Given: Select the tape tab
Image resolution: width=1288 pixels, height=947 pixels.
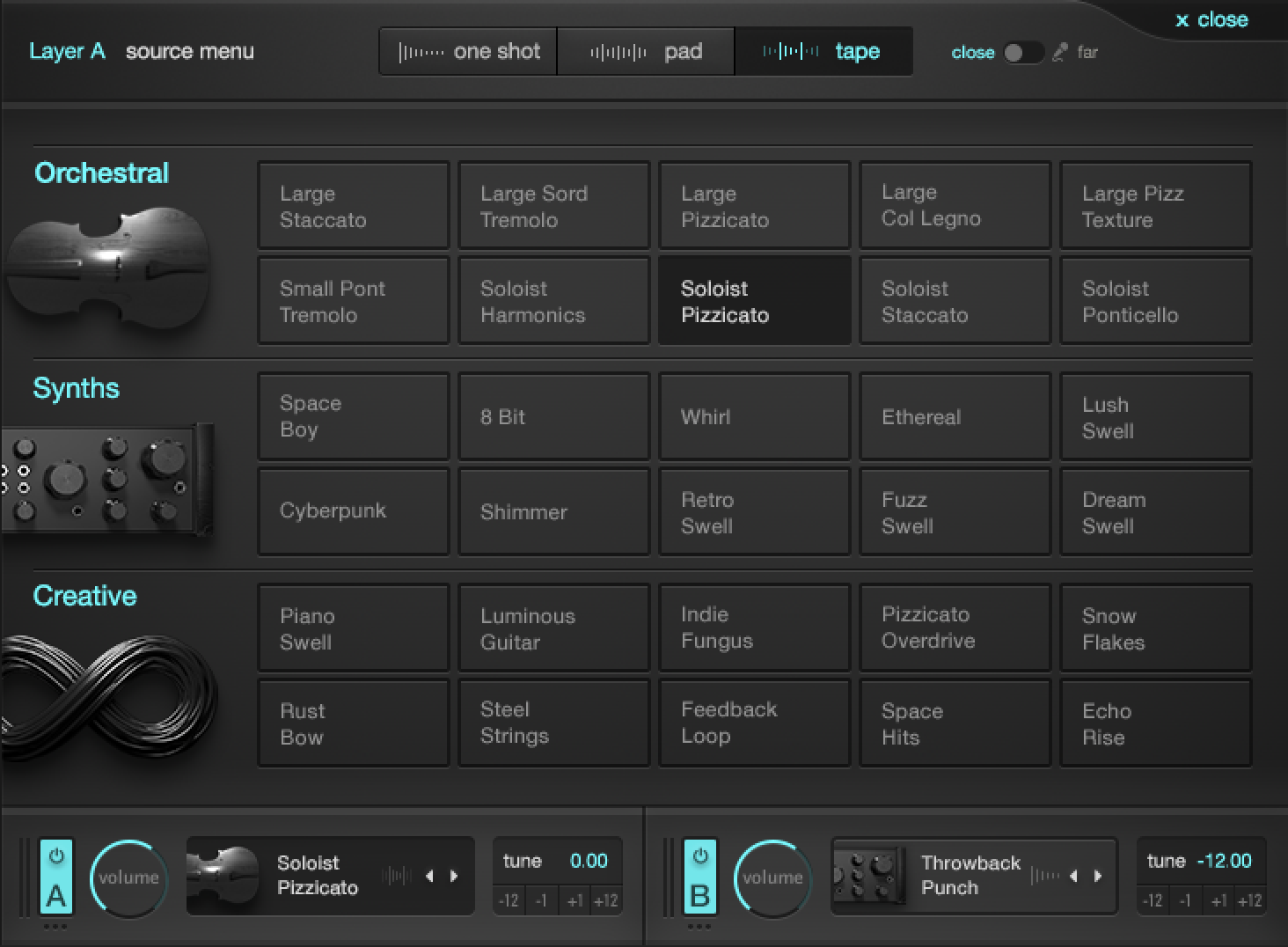Looking at the screenshot, I should pyautogui.click(x=824, y=51).
